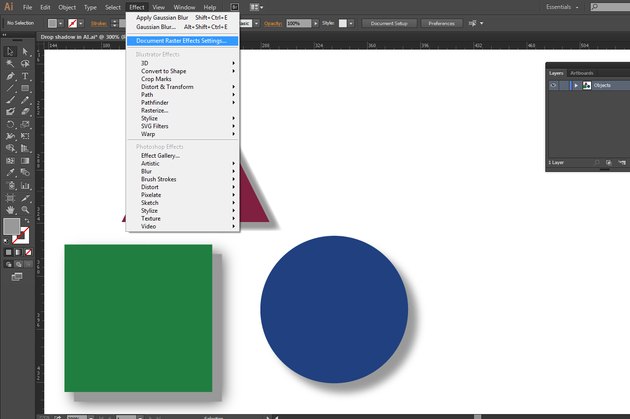The height and width of the screenshot is (419, 630).
Task: Click the Preferences button
Action: [441, 23]
